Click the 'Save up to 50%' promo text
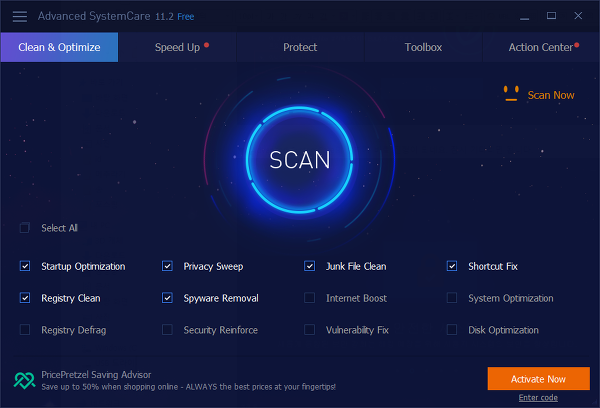 188,387
